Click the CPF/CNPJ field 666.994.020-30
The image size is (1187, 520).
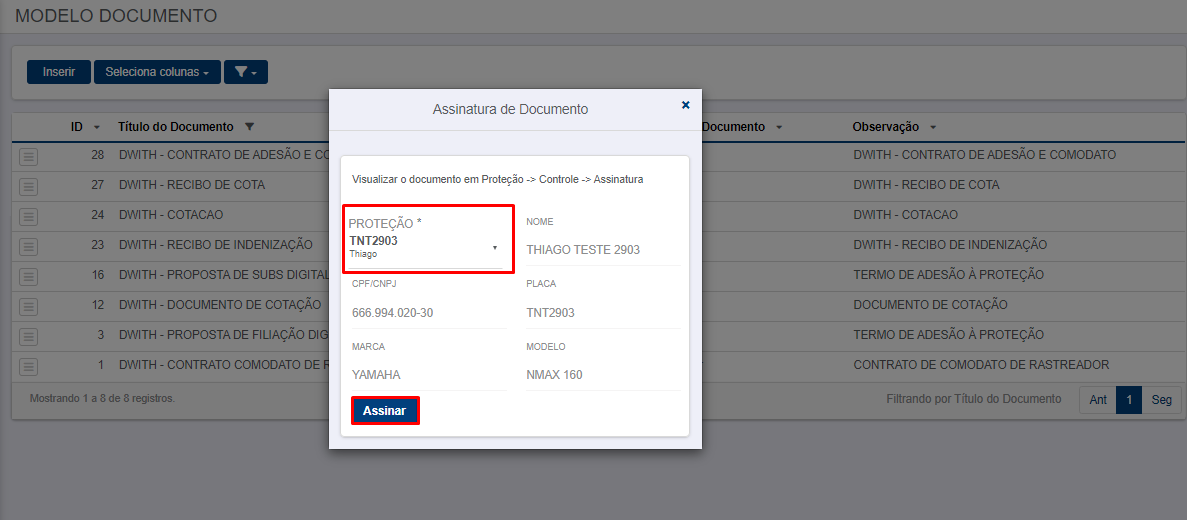429,313
